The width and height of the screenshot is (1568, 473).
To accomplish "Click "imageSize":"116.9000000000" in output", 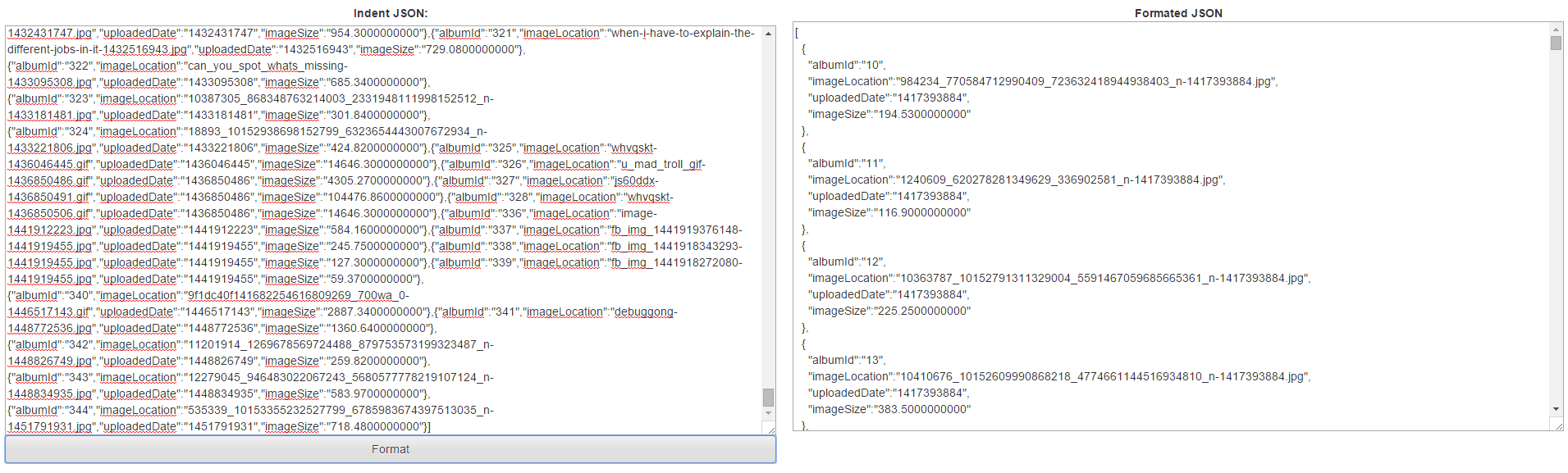I will coord(889,212).
